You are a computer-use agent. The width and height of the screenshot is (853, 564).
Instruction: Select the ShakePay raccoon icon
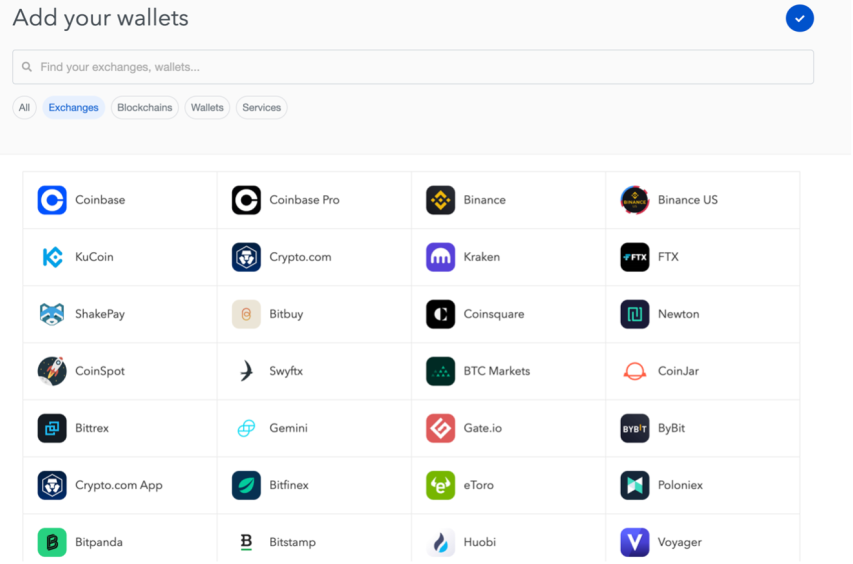pyautogui.click(x=52, y=314)
